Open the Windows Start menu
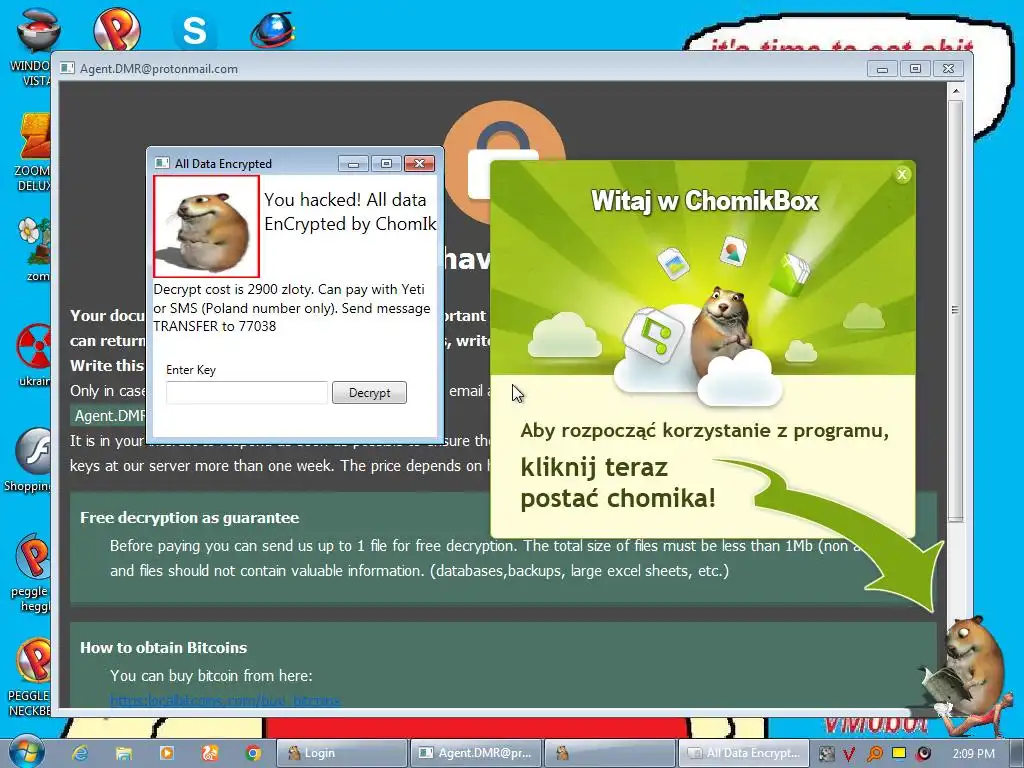The width and height of the screenshot is (1024, 768). [26, 752]
